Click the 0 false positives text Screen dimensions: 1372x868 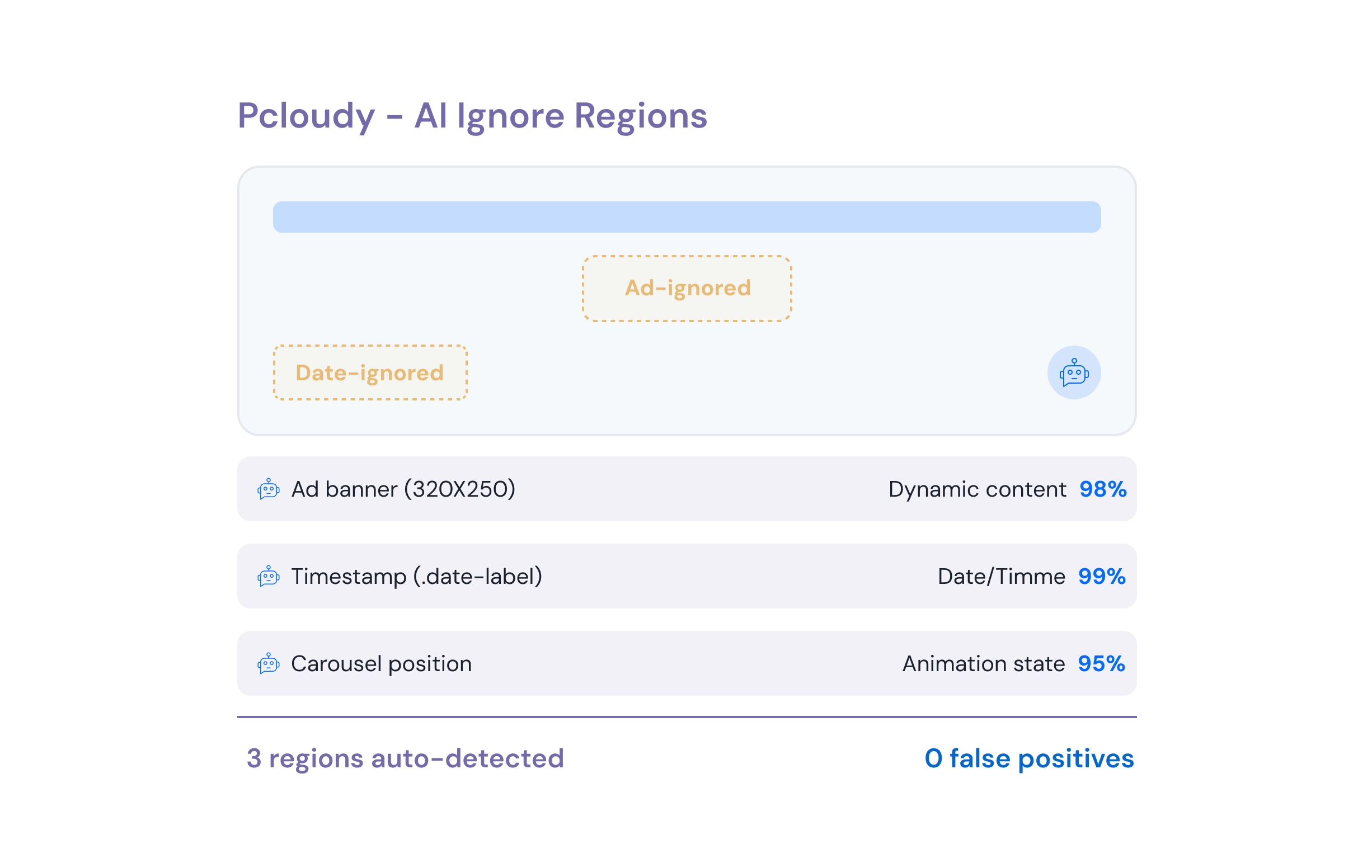[1029, 758]
